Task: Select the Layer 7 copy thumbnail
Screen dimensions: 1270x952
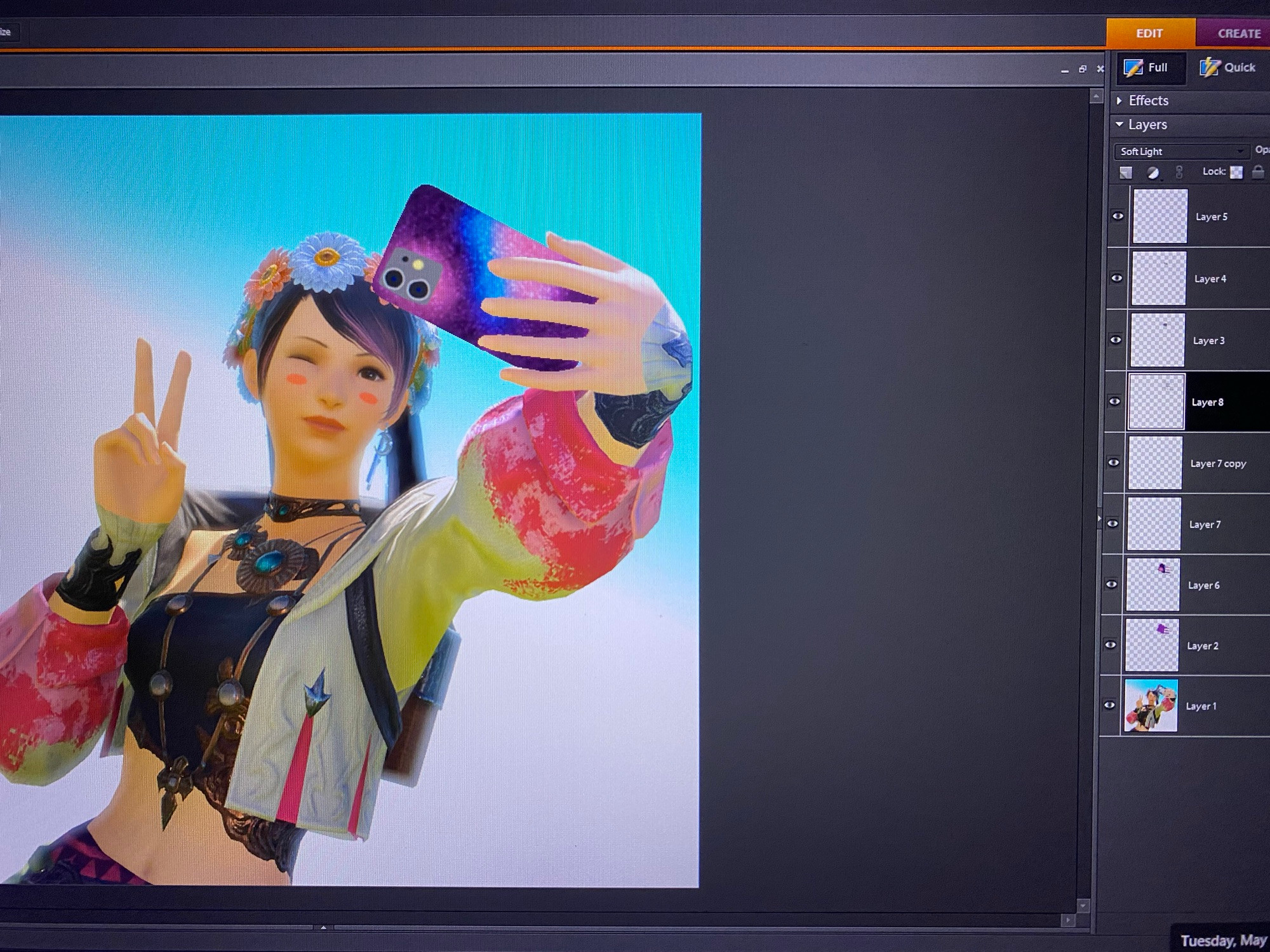Action: coord(1155,463)
